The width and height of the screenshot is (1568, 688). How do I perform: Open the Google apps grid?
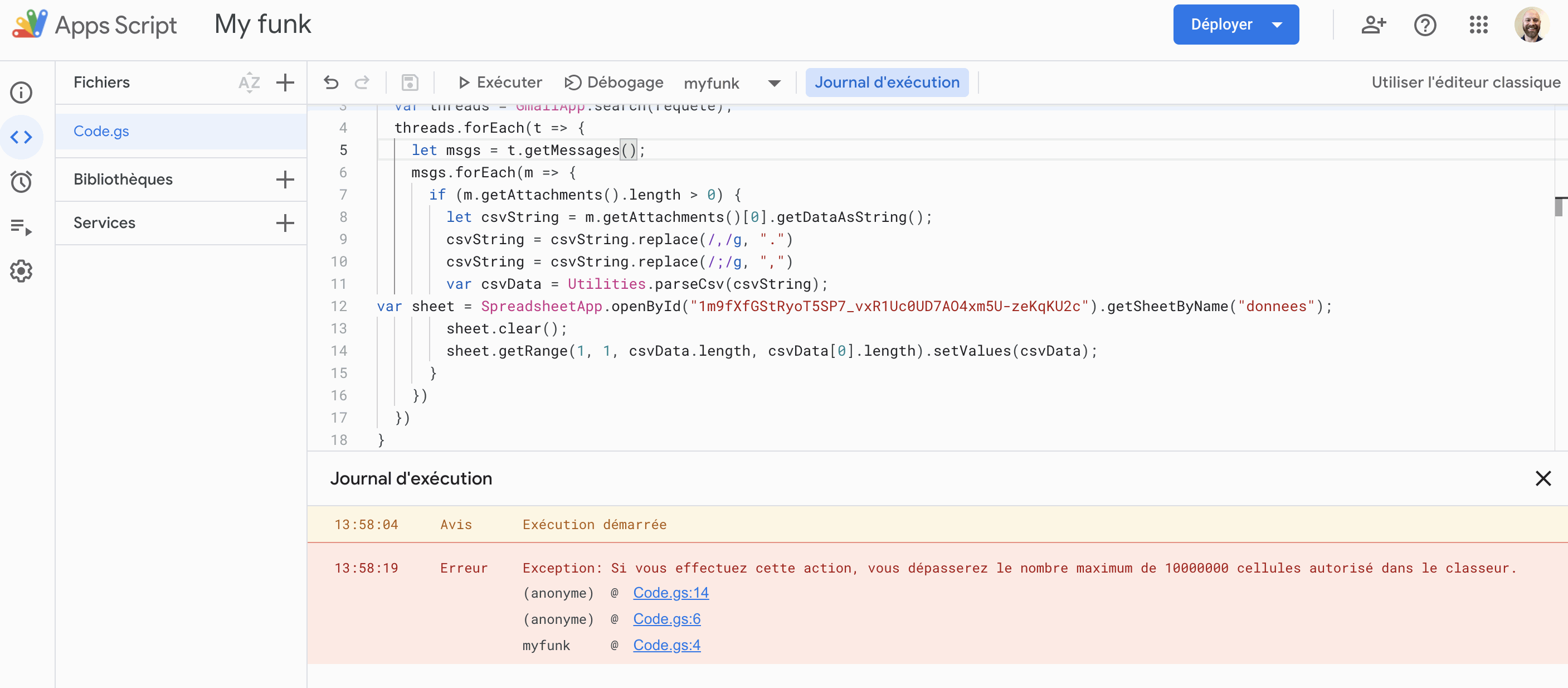click(x=1478, y=25)
